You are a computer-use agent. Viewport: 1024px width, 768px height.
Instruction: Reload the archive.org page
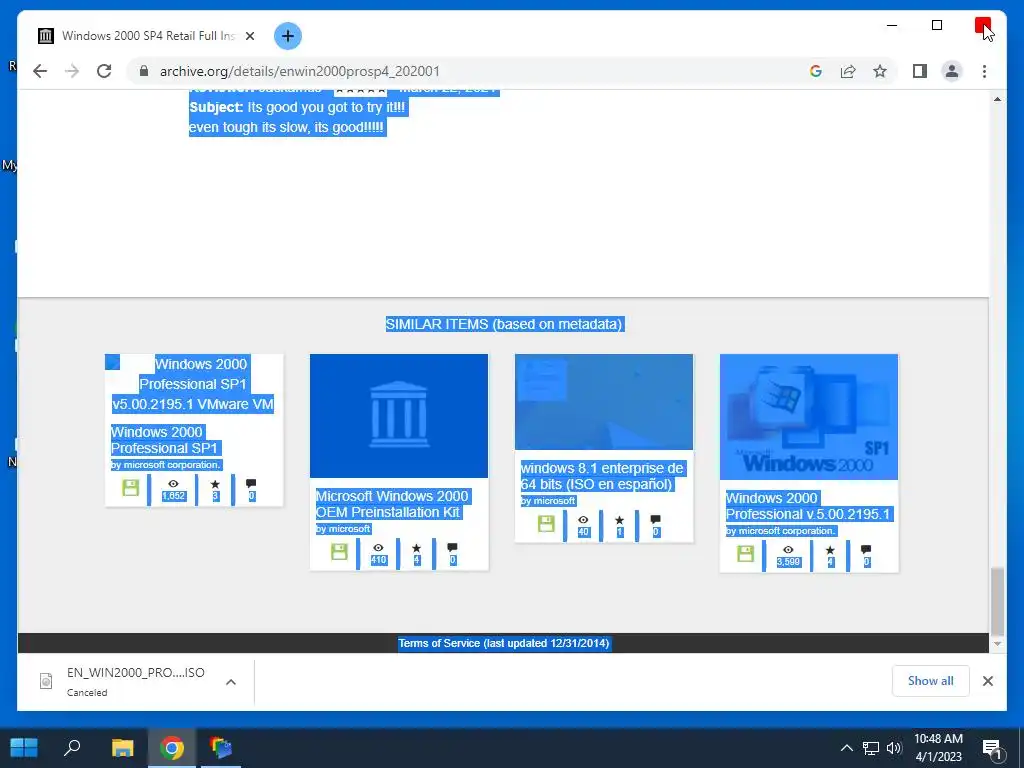pos(104,71)
